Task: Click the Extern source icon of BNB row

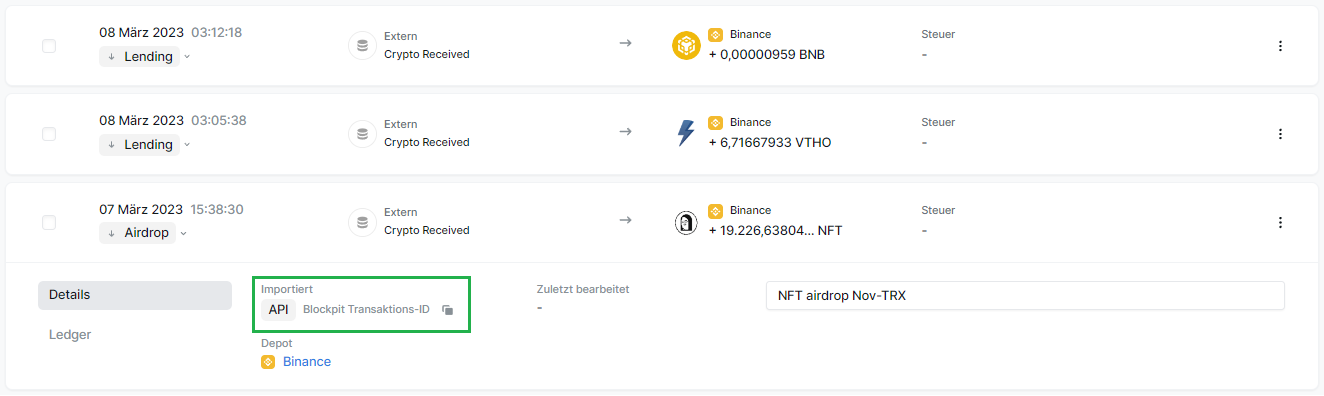Action: (362, 46)
